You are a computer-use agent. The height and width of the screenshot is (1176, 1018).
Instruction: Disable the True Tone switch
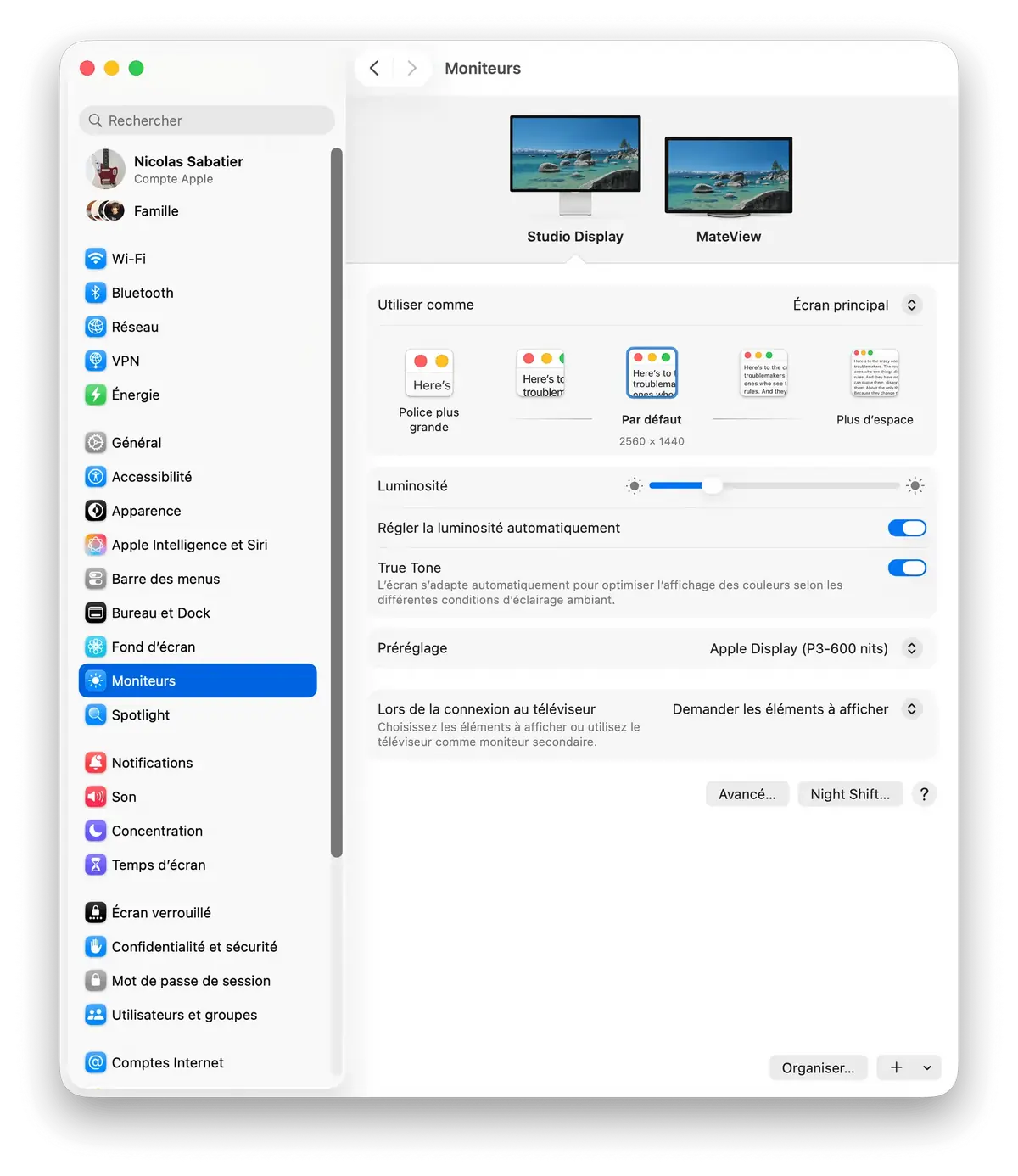coord(907,568)
